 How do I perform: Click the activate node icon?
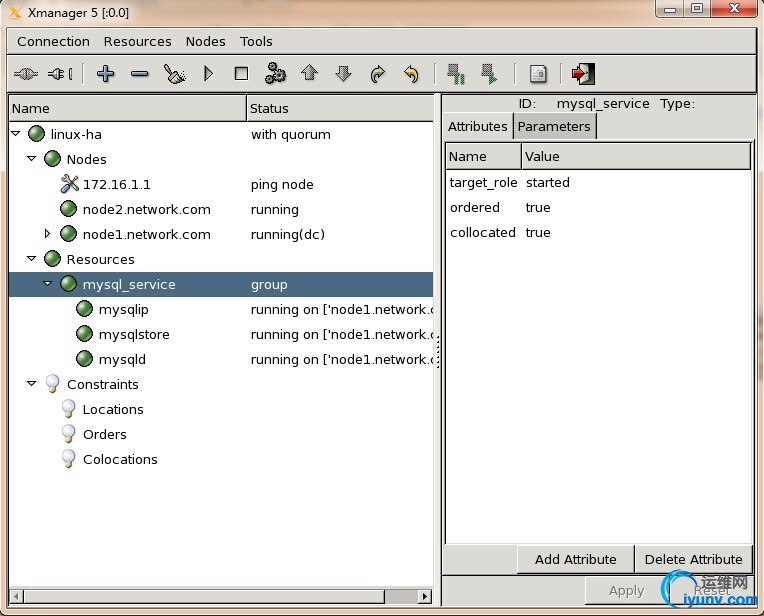coord(489,74)
